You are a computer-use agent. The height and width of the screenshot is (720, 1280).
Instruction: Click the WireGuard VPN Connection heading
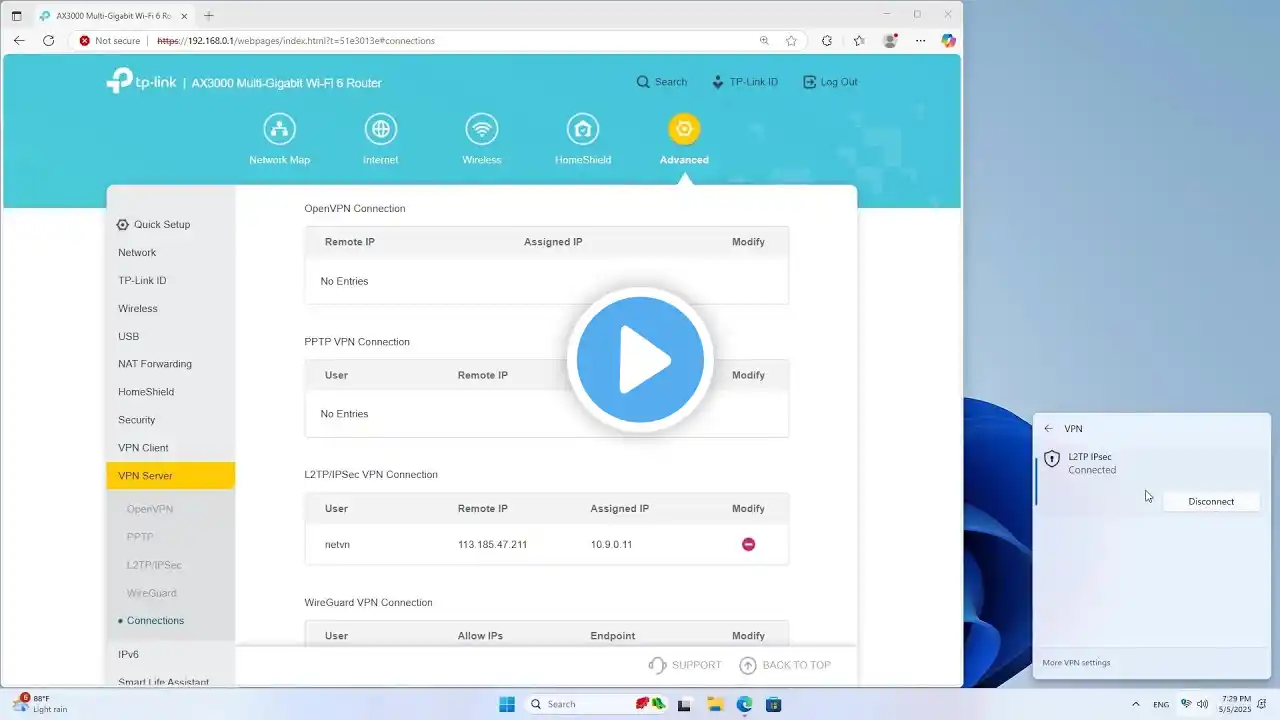pyautogui.click(x=368, y=603)
